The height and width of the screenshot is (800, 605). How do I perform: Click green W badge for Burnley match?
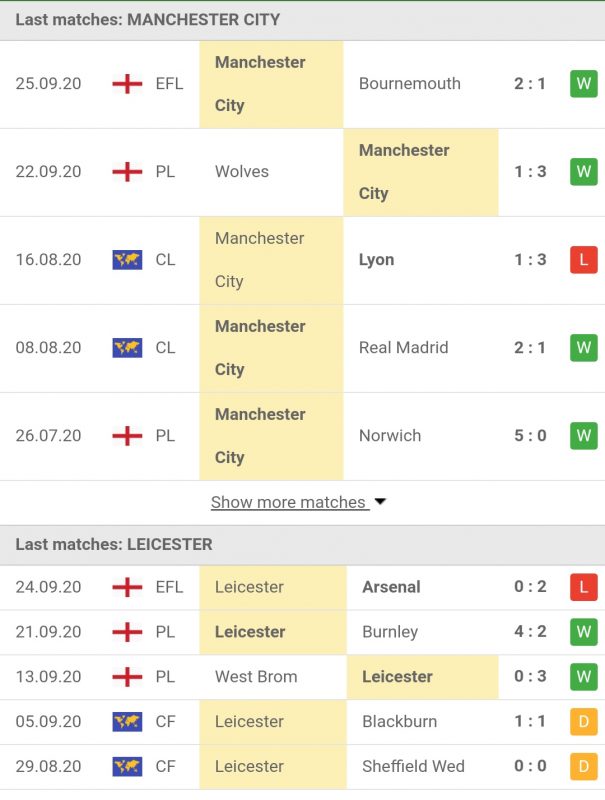pos(583,632)
